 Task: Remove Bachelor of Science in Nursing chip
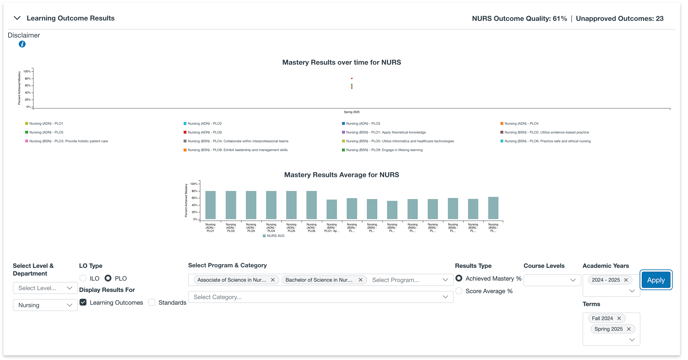click(360, 280)
